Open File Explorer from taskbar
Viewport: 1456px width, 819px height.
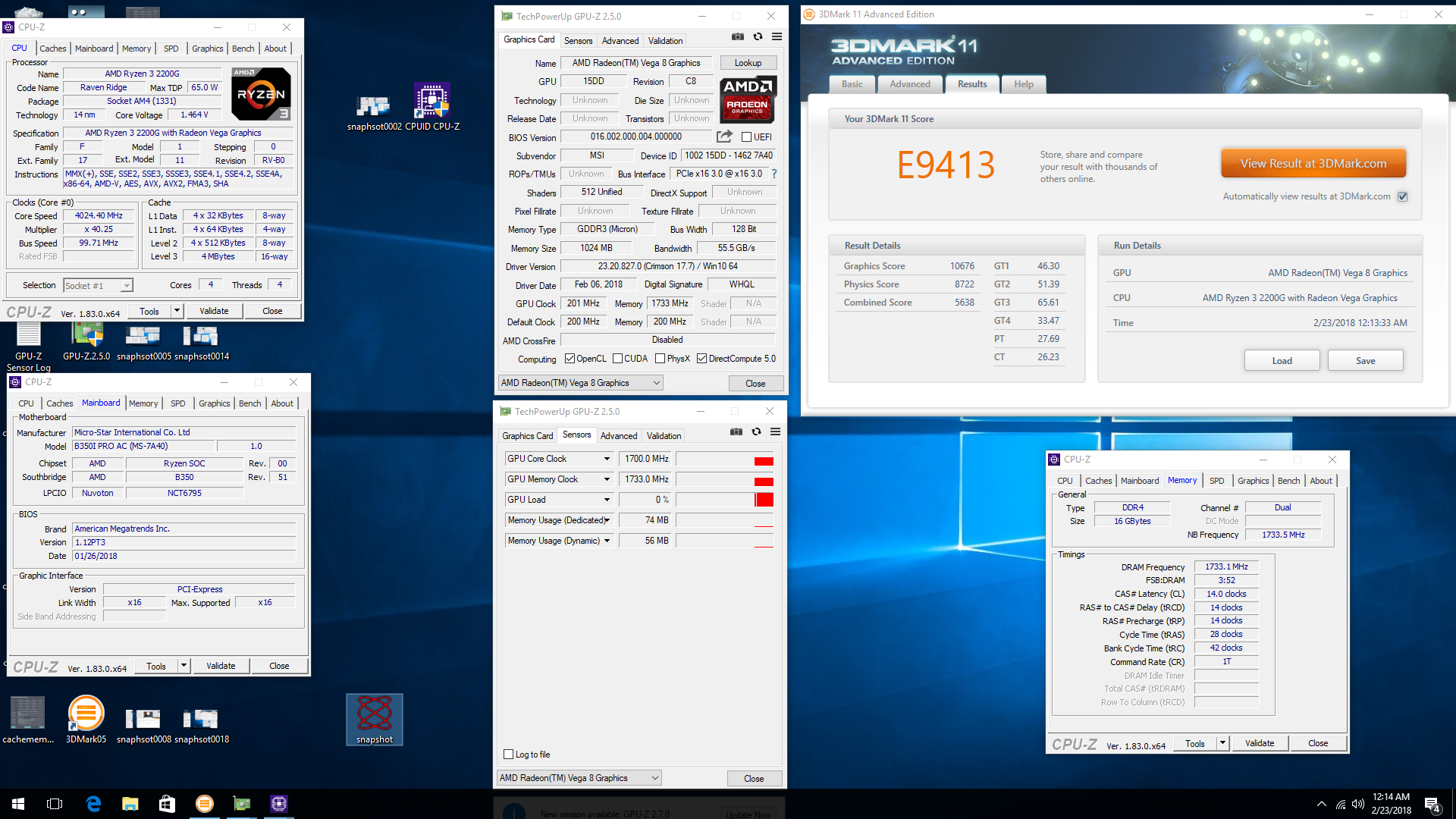pyautogui.click(x=130, y=804)
